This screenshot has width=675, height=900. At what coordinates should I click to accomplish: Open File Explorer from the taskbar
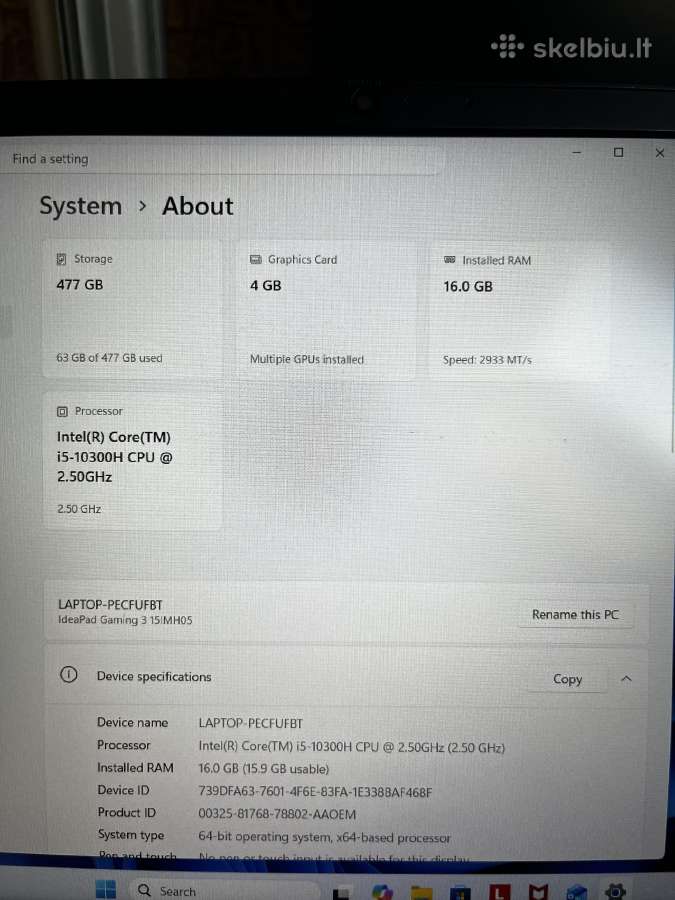(421, 892)
